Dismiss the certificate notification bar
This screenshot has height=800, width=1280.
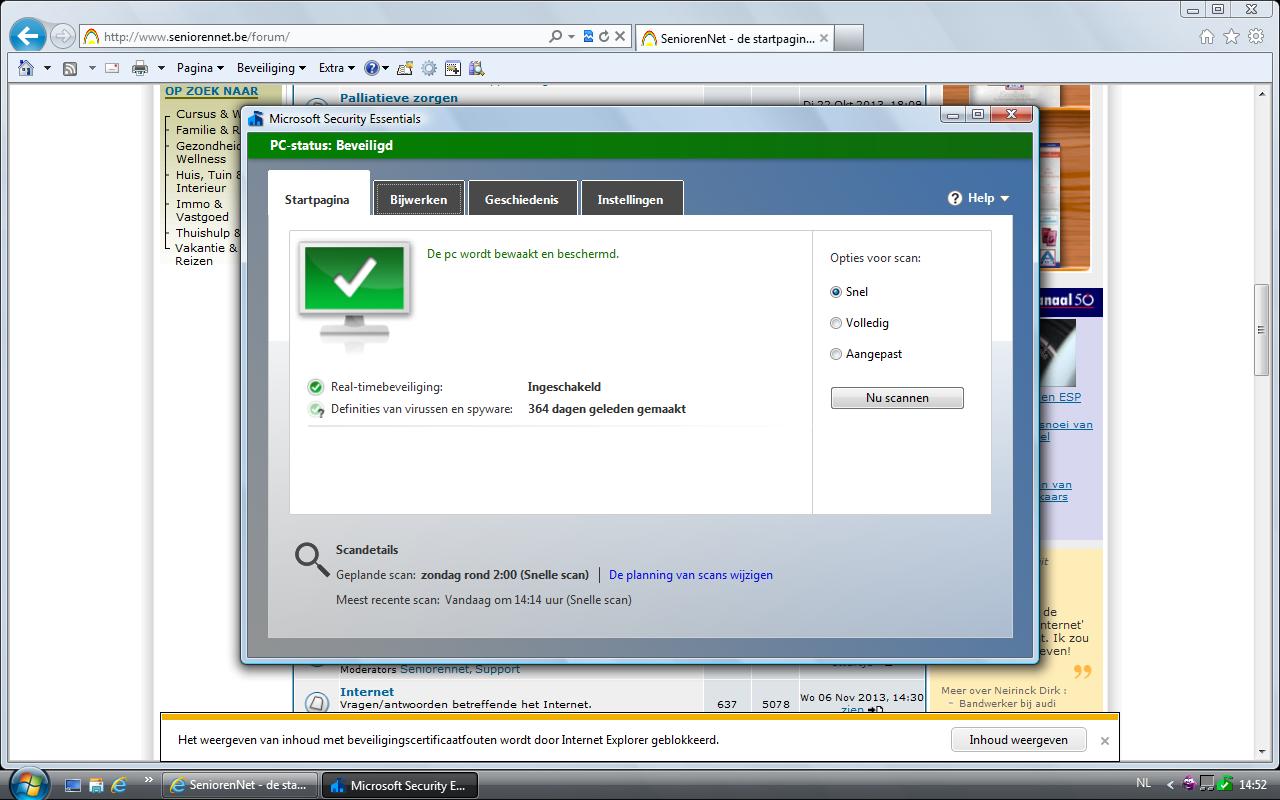click(1104, 741)
